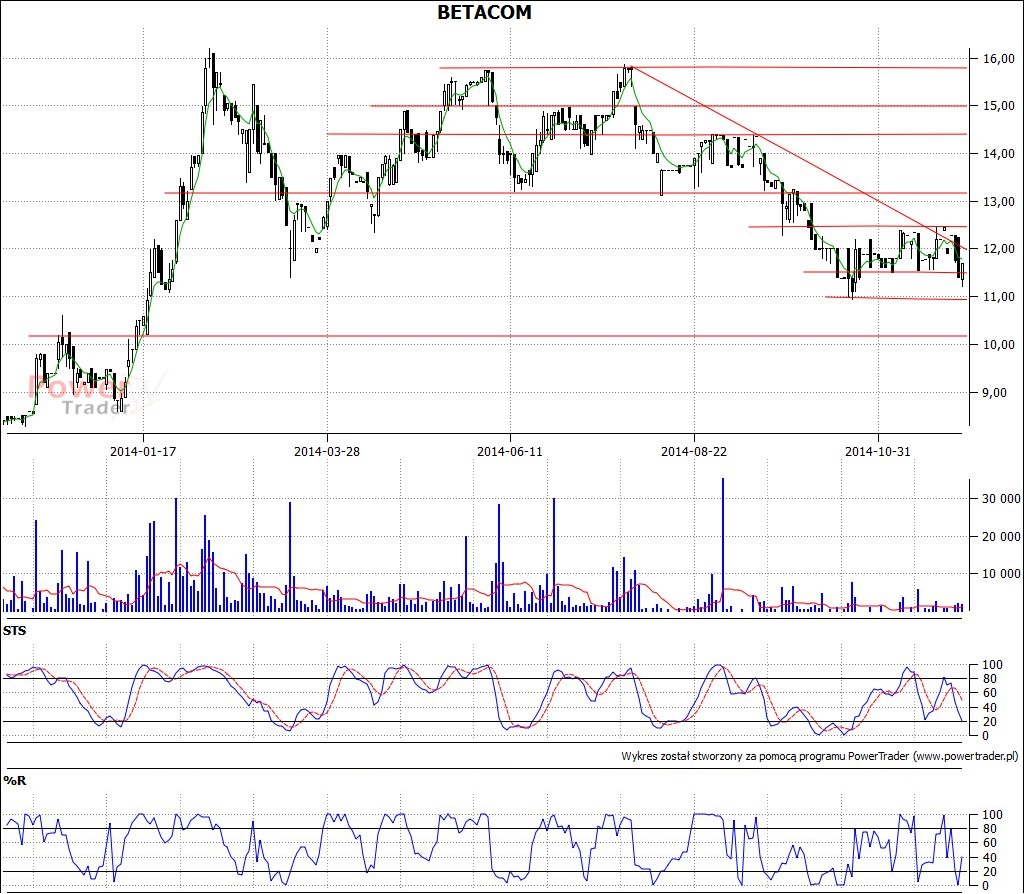Click the PowerTrader credit text
This screenshot has width=1024, height=894.
[x=820, y=756]
